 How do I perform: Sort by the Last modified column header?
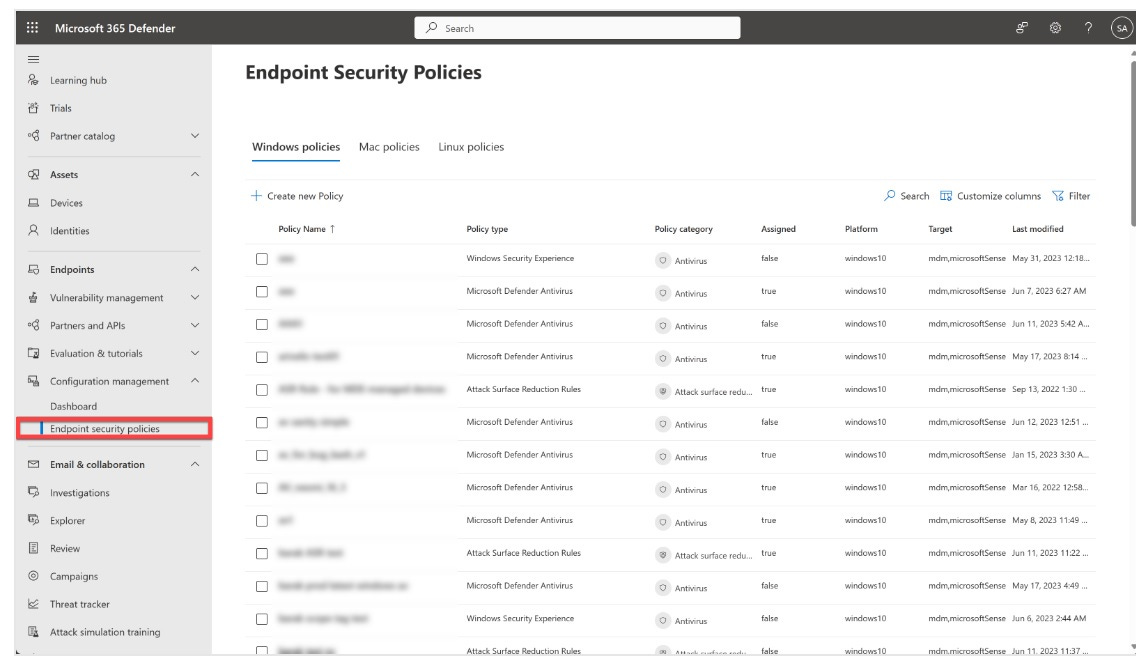tap(1037, 229)
